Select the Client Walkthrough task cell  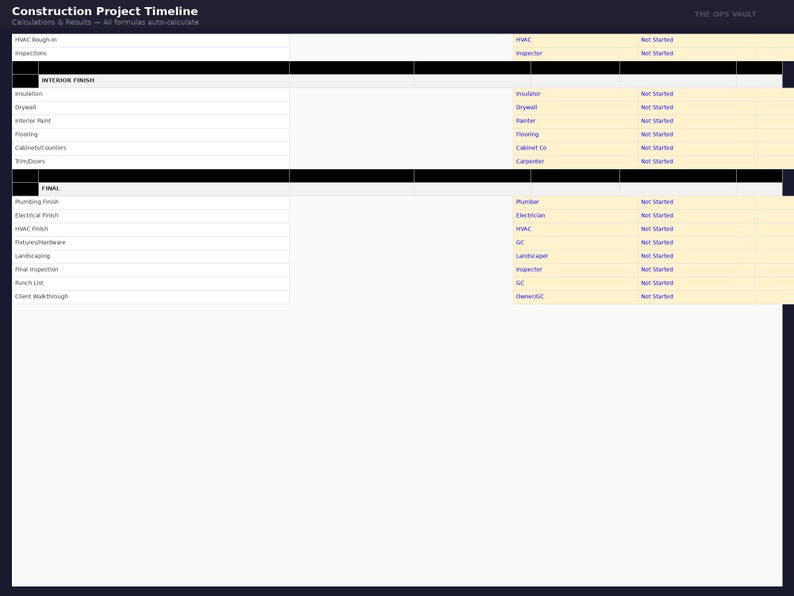150,297
